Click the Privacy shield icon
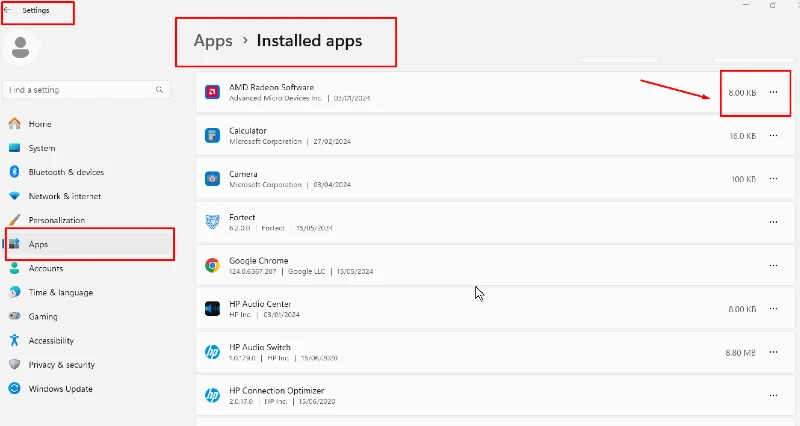 (15, 364)
